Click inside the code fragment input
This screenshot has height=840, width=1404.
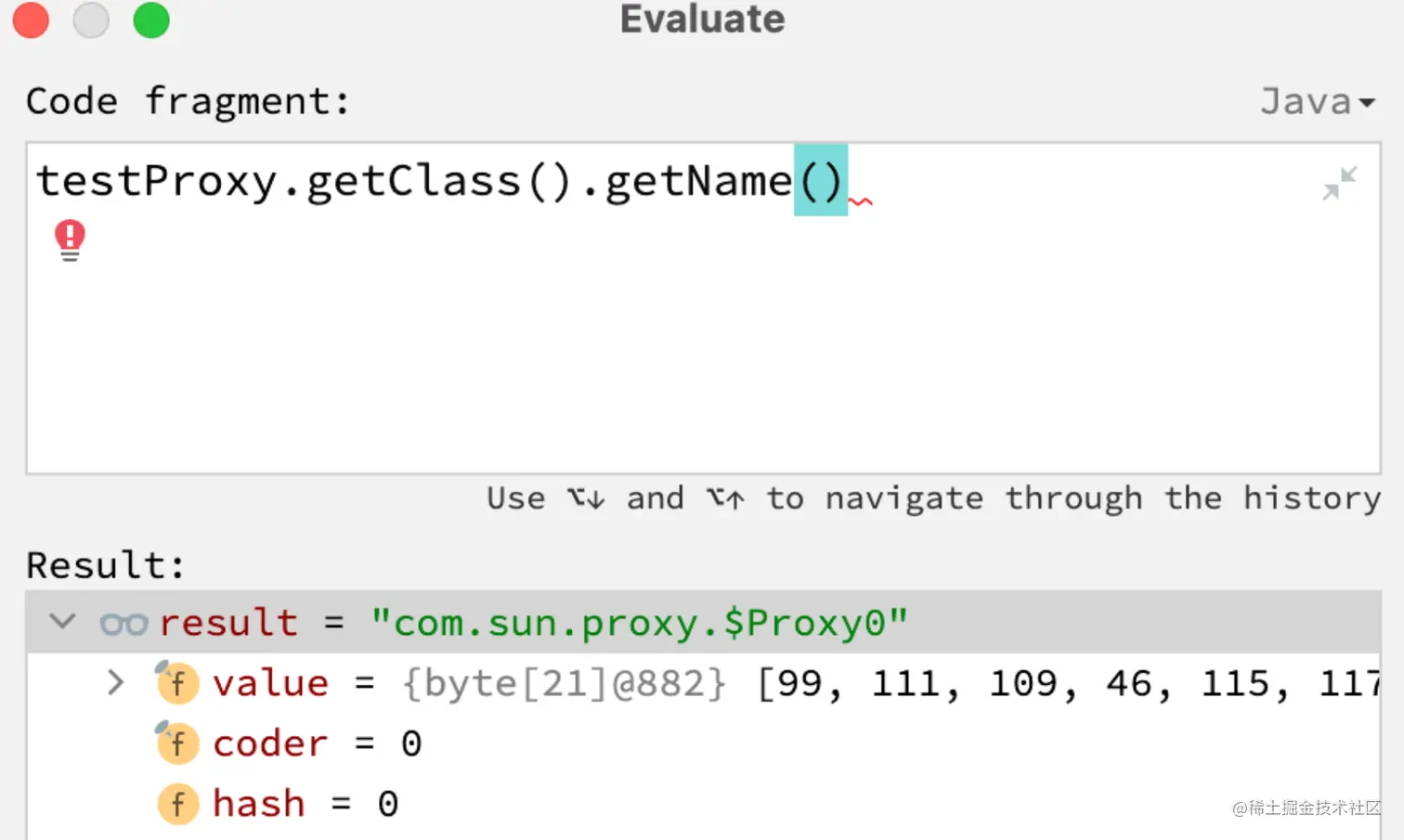point(650,353)
